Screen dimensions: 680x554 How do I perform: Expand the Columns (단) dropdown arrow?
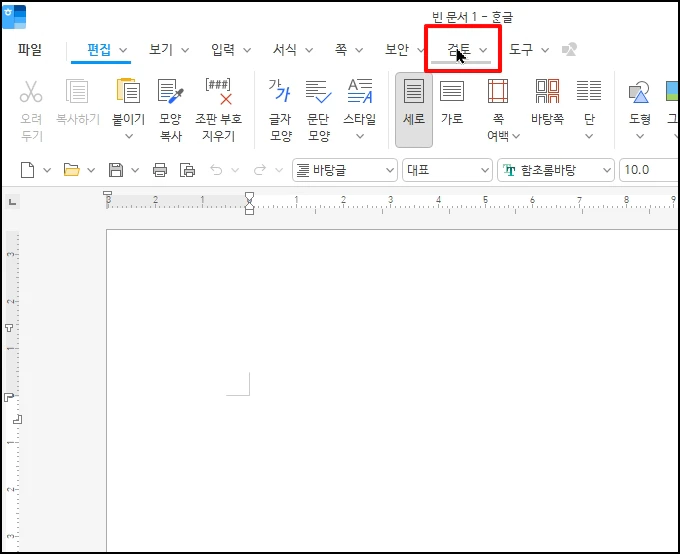(589, 136)
